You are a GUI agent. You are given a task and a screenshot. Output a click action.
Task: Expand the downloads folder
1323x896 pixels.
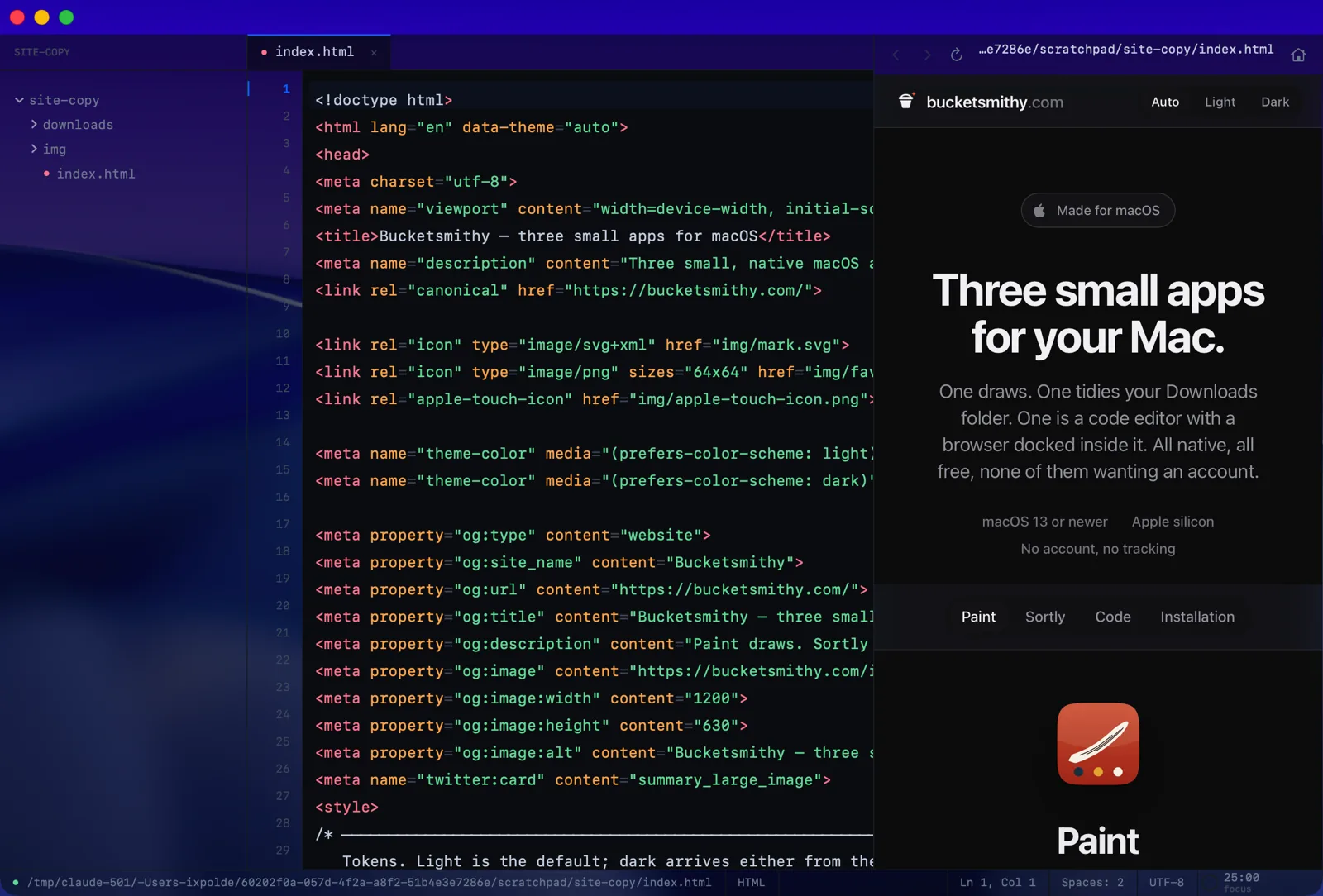tap(34, 124)
